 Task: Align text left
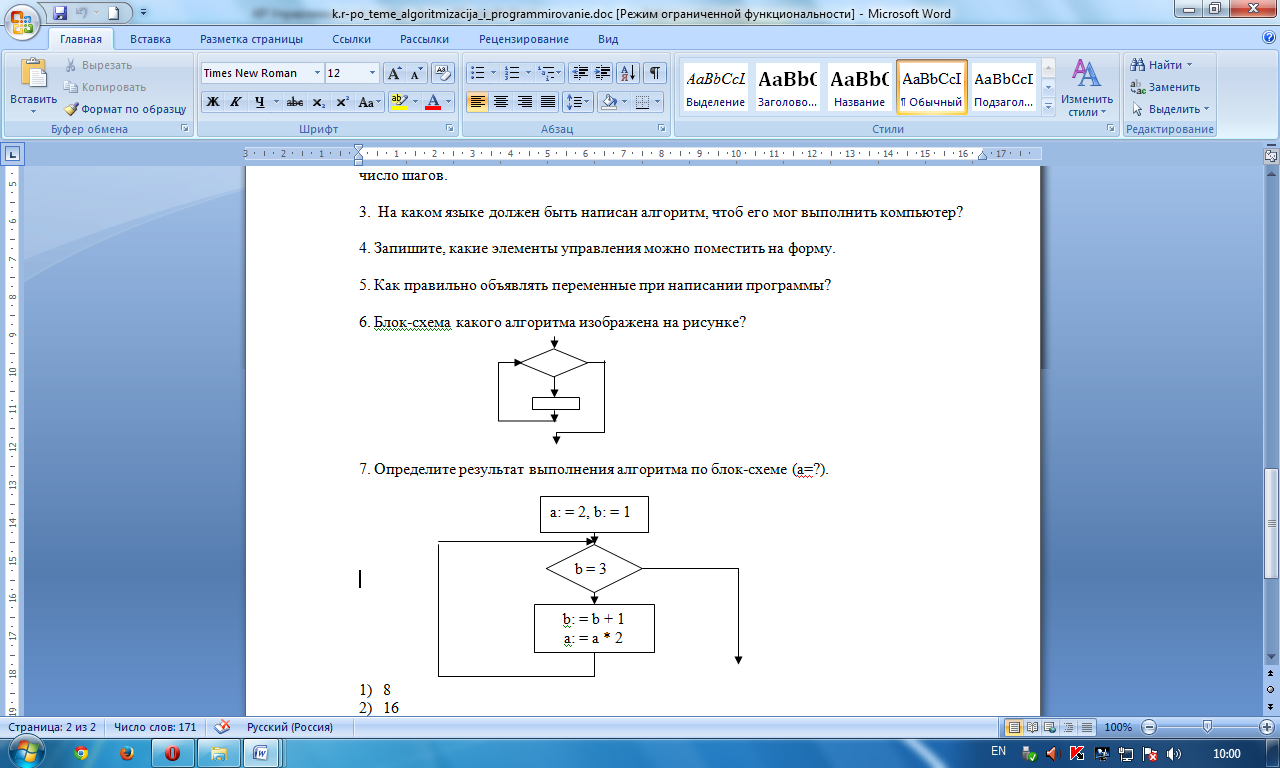[477, 102]
